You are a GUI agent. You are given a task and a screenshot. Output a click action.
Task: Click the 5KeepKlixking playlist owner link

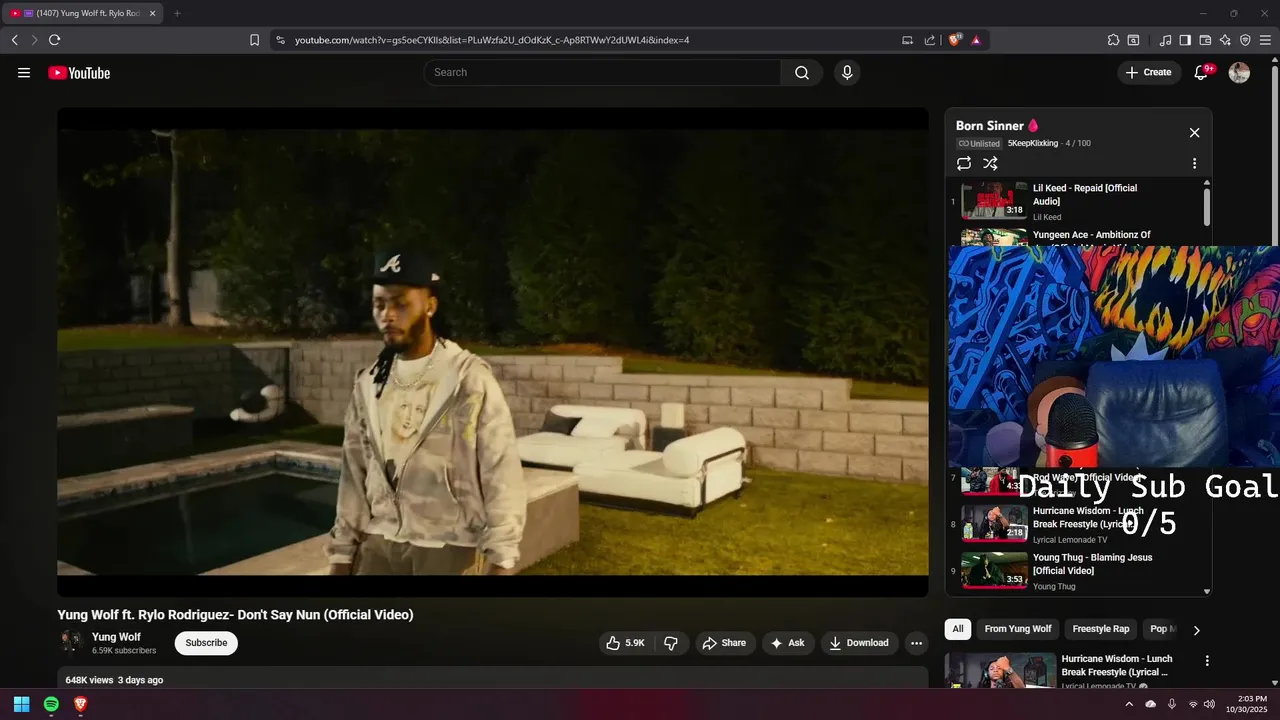point(1033,143)
